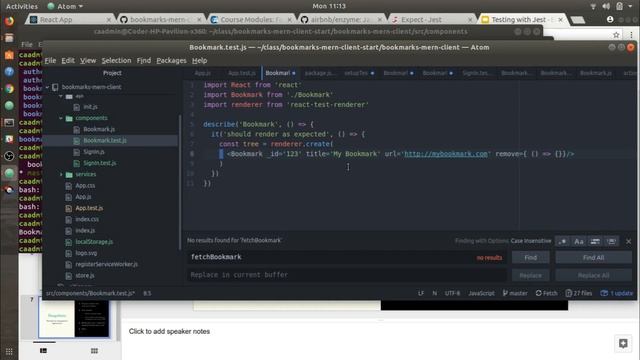Image resolution: width=640 pixels, height=360 pixels.
Task: Click the Find button
Action: (531, 258)
